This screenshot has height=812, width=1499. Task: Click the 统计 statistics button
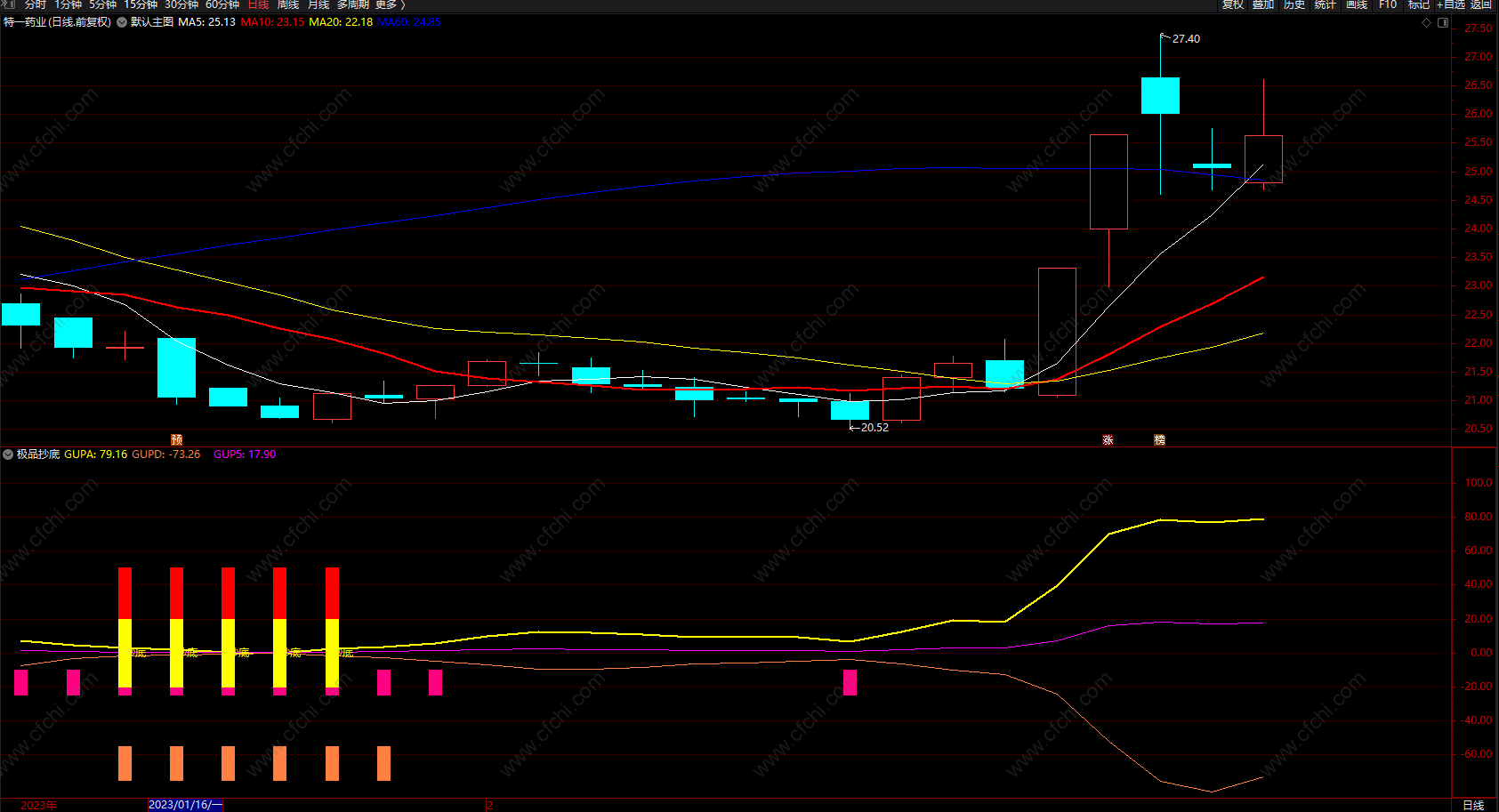click(1326, 4)
